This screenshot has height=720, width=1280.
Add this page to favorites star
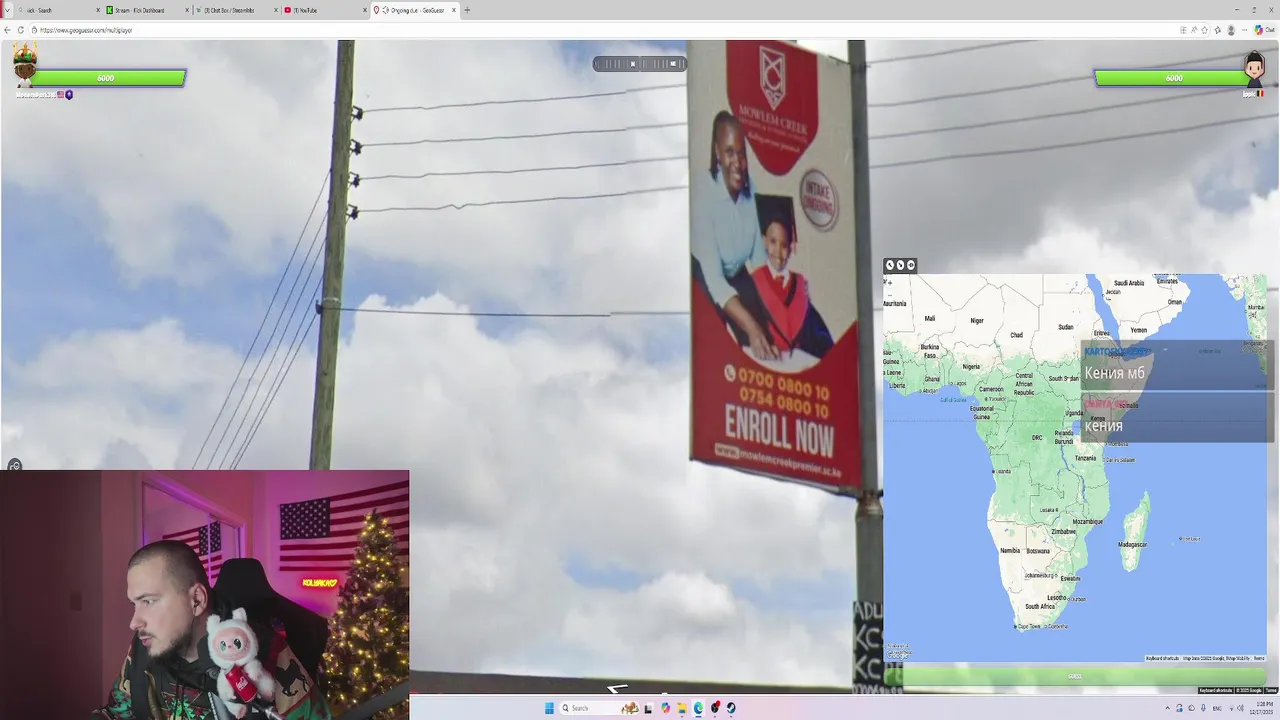pos(1205,30)
